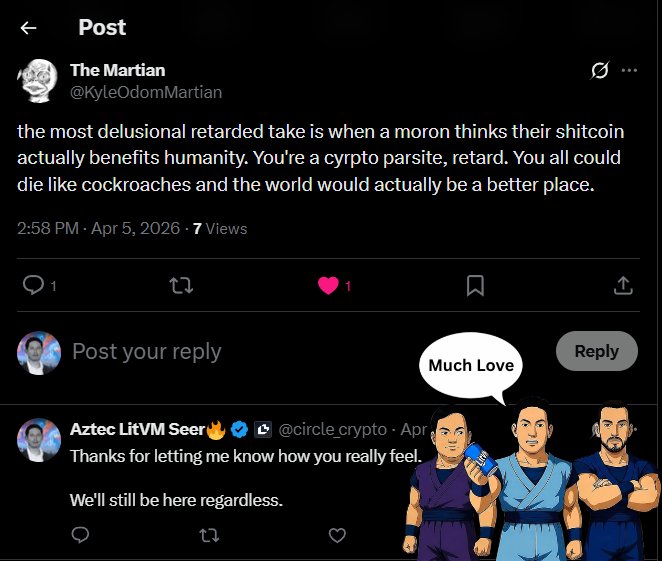Screen dimensions: 662x561
Task: Share the main post
Action: tap(623, 286)
